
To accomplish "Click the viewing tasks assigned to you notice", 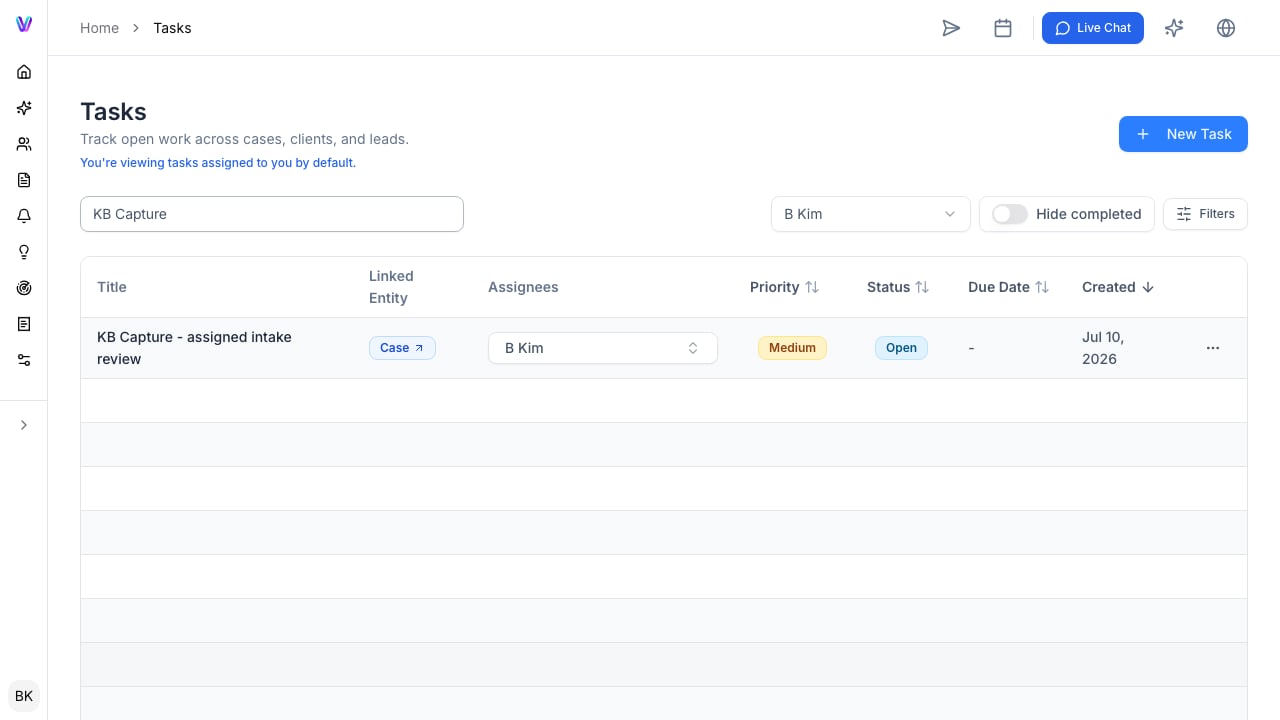I will tap(218, 162).
